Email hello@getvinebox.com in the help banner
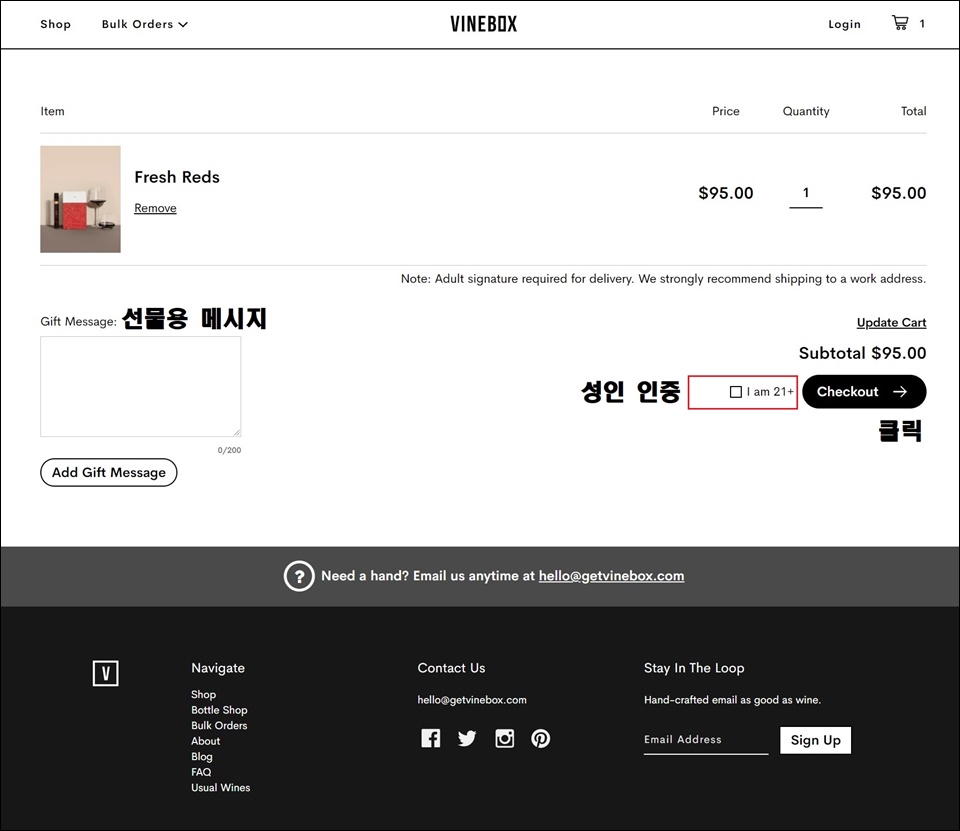960x831 pixels. [x=612, y=576]
